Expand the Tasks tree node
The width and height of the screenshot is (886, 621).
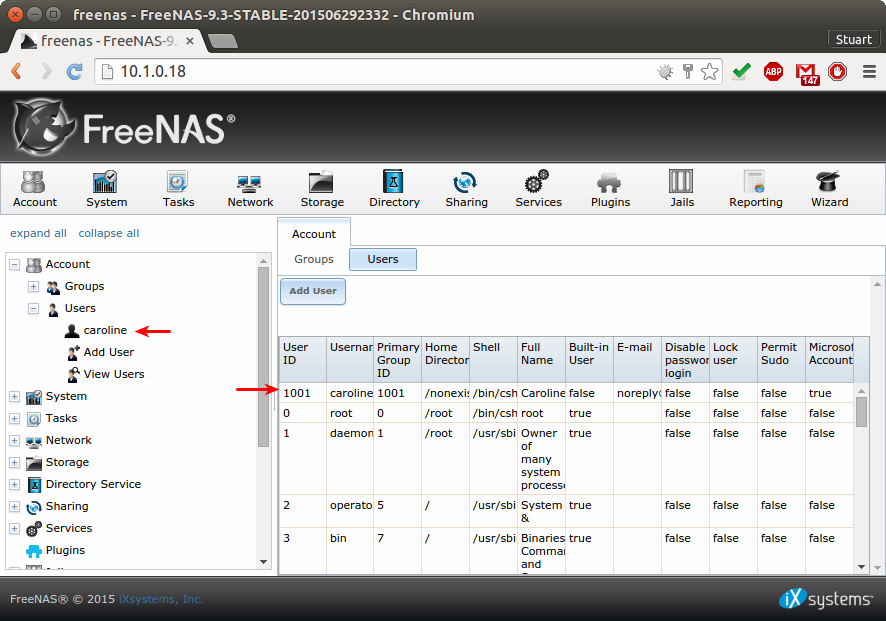point(15,419)
